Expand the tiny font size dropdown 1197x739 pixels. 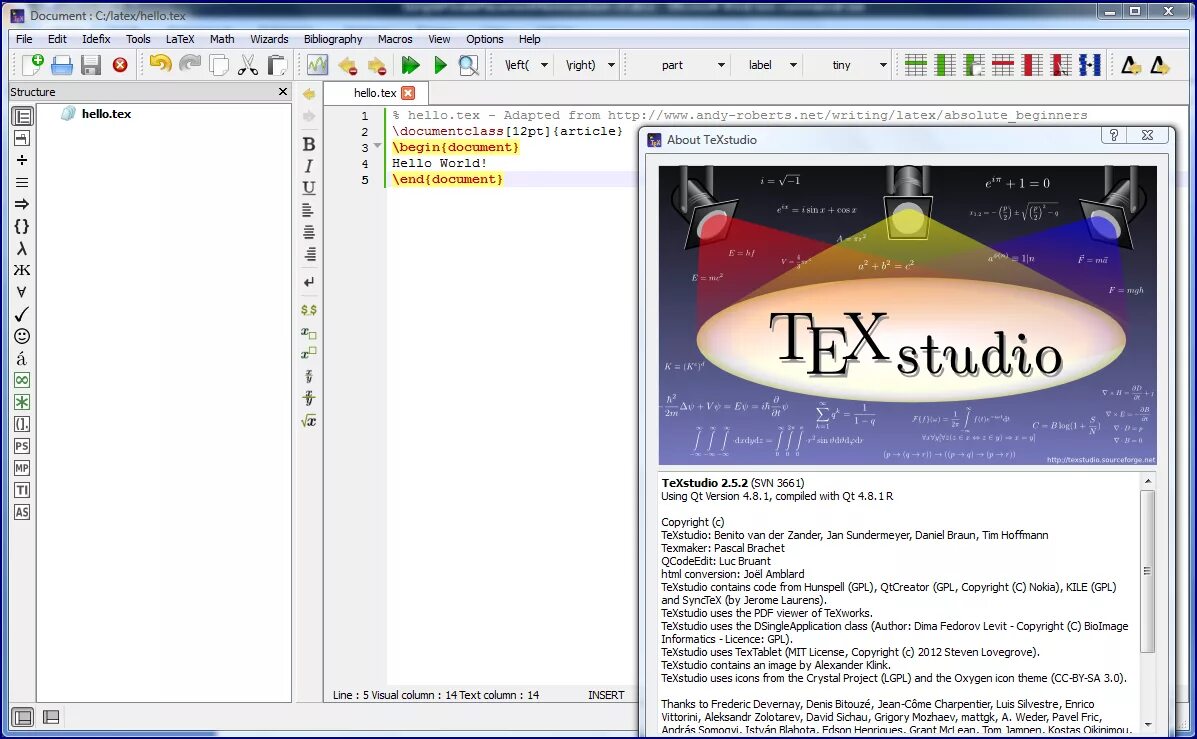(882, 65)
